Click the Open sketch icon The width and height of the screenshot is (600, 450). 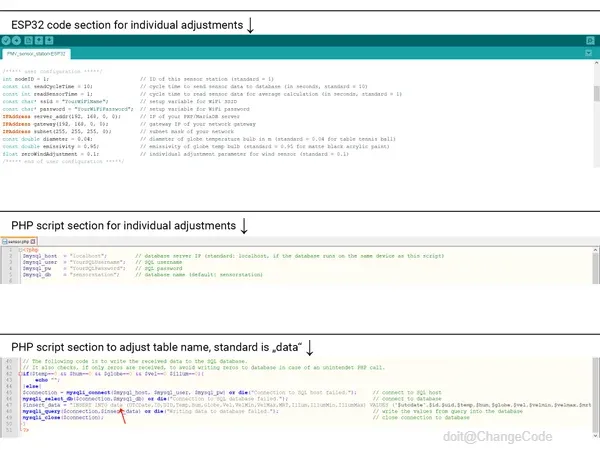pyautogui.click(x=39, y=41)
